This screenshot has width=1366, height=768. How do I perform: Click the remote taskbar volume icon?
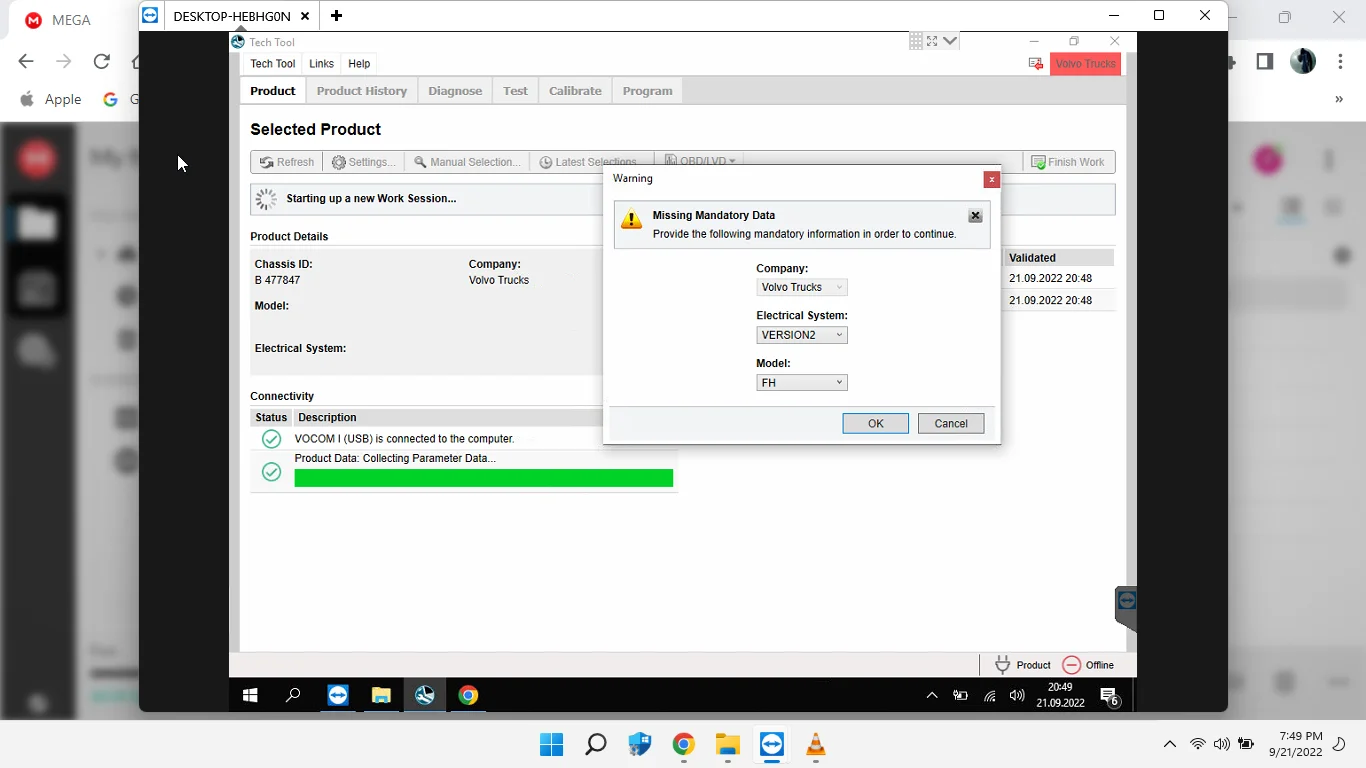(1017, 696)
